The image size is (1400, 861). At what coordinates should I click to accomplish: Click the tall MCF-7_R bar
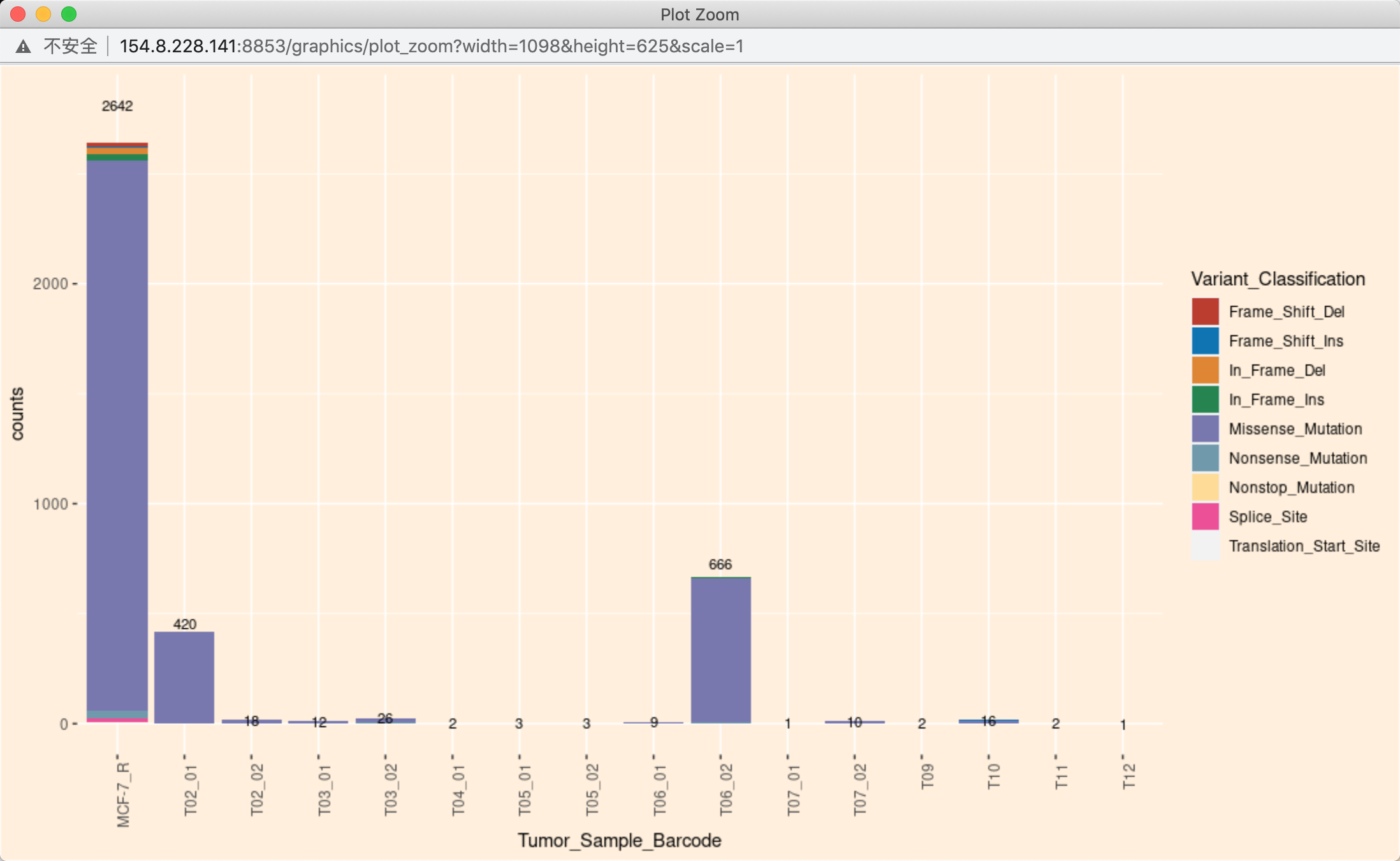[x=117, y=434]
